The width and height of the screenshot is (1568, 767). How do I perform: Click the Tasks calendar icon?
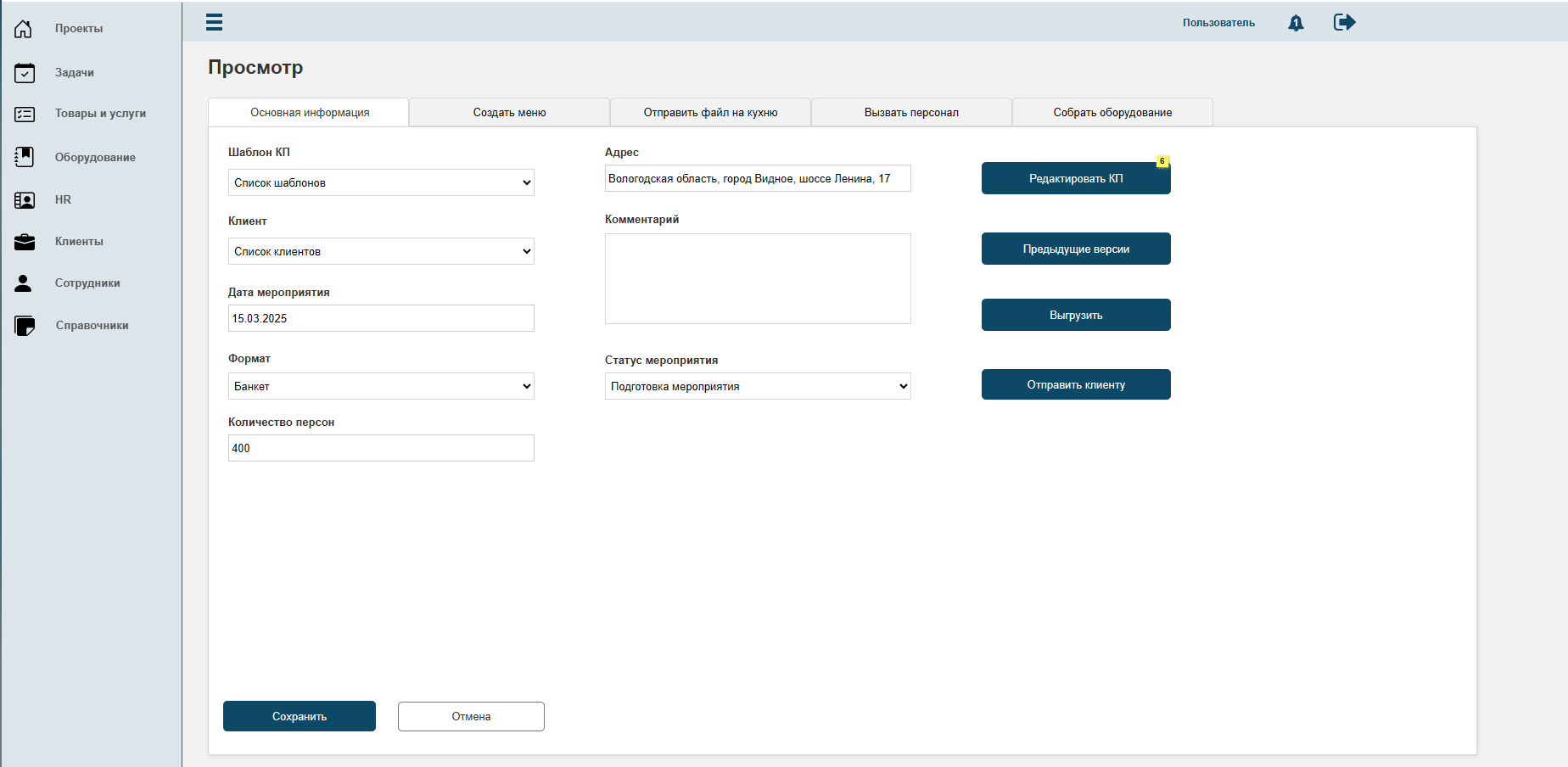pos(25,73)
